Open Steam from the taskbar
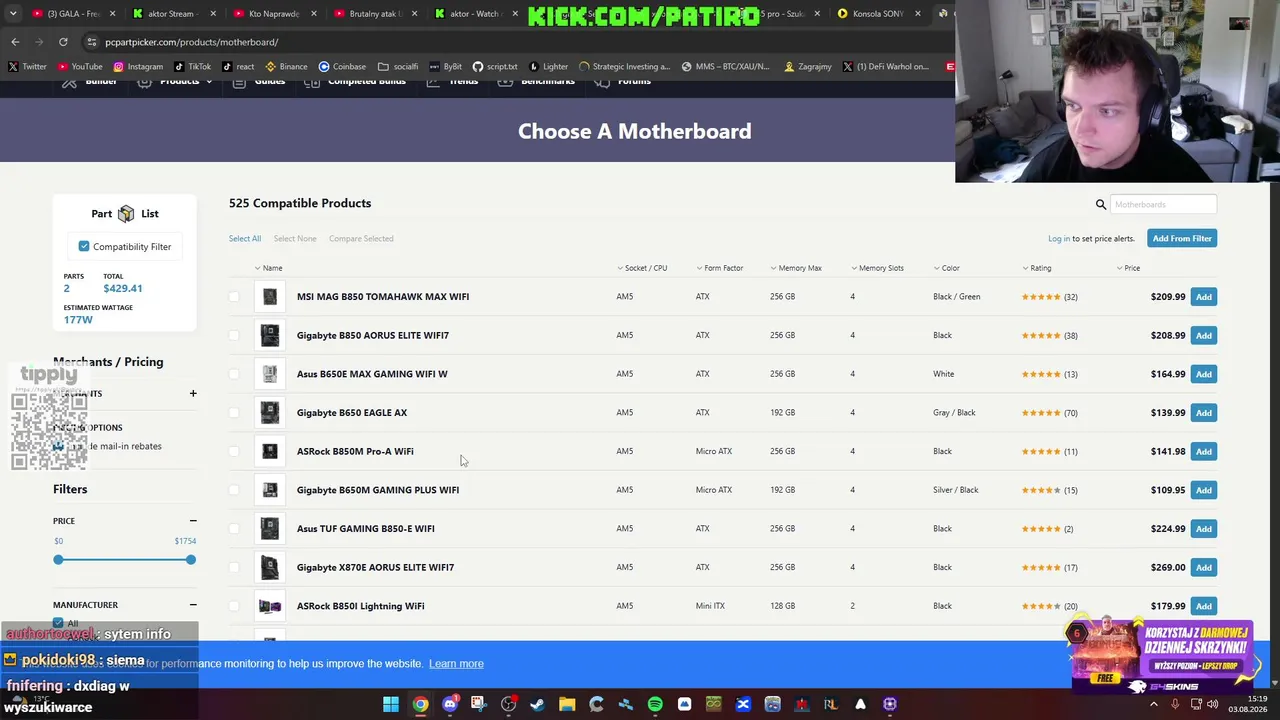The width and height of the screenshot is (1280, 720). click(537, 704)
